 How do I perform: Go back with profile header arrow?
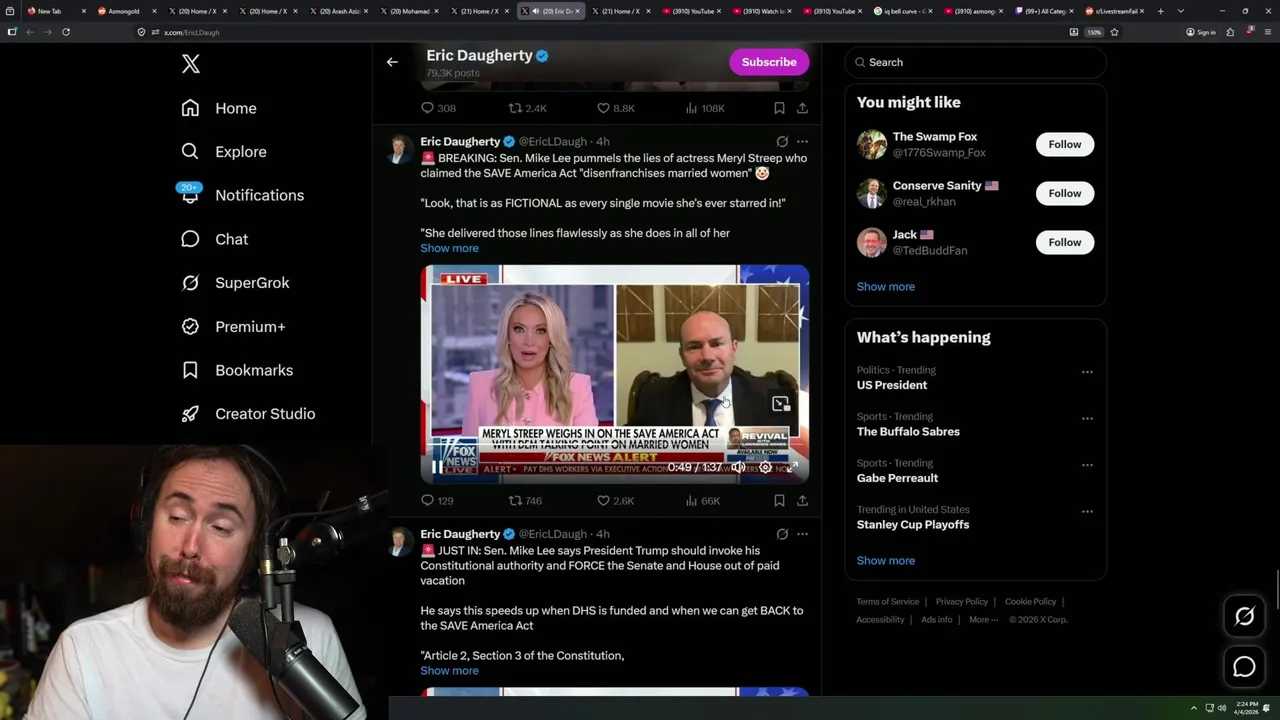[392, 62]
